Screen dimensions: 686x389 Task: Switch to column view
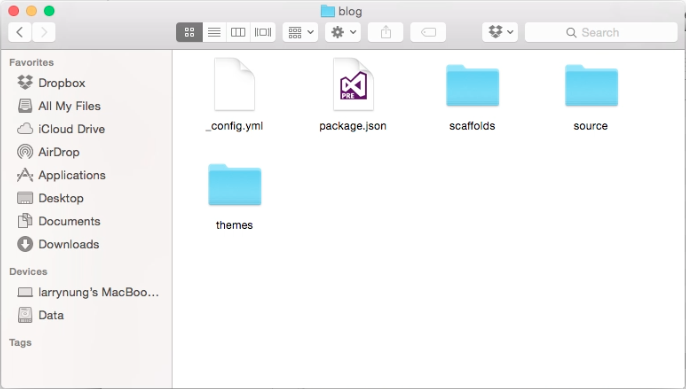coord(238,32)
